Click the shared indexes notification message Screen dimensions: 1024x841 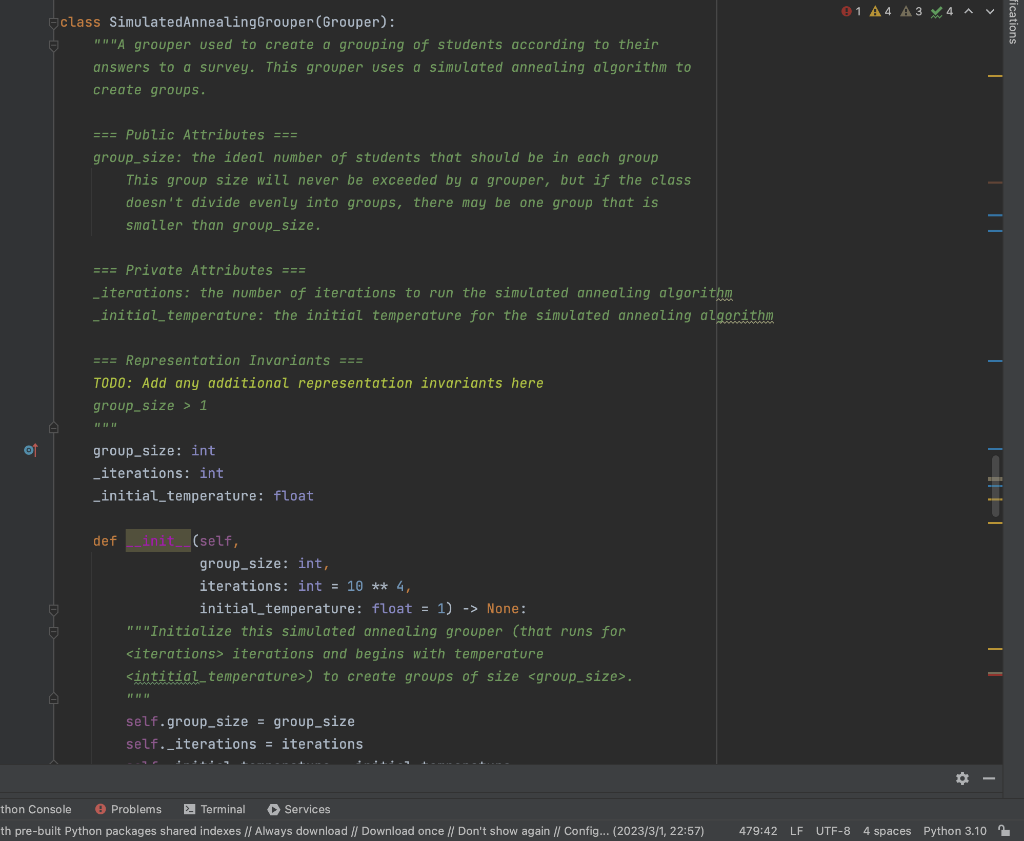point(352,831)
